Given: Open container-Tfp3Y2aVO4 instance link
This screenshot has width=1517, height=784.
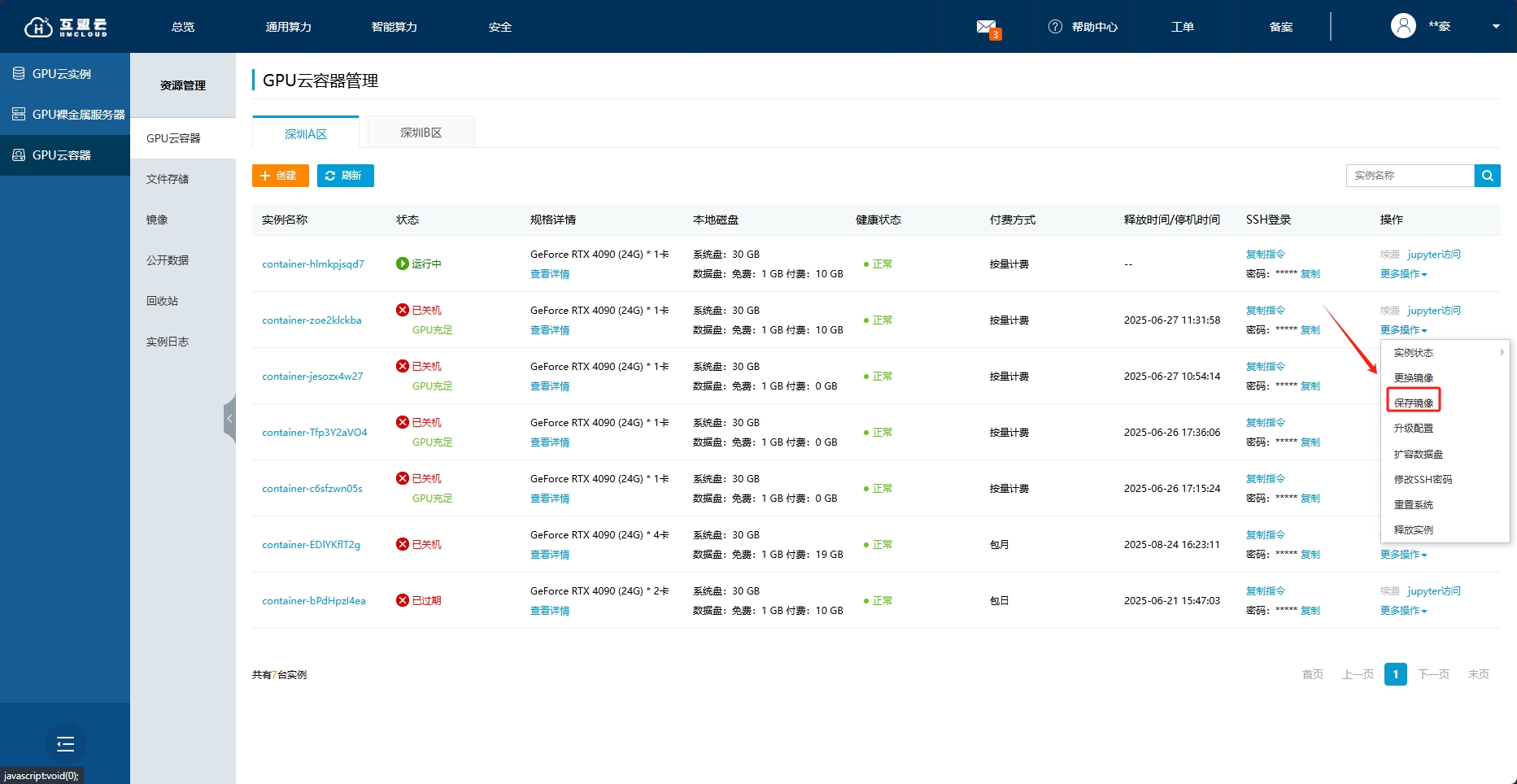Looking at the screenshot, I should pos(315,433).
